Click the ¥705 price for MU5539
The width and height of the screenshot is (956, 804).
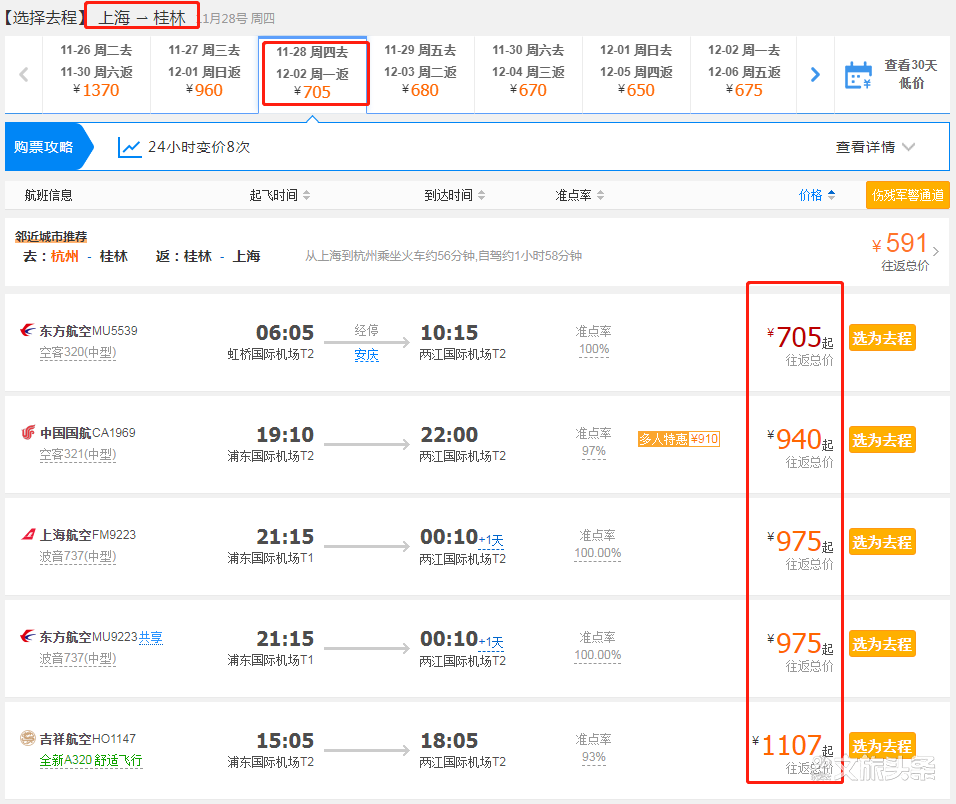pos(799,338)
